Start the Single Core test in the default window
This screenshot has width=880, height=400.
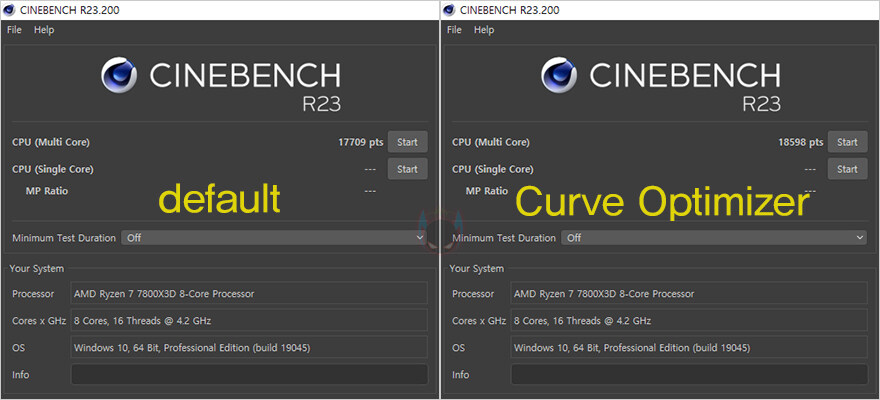[x=407, y=169]
